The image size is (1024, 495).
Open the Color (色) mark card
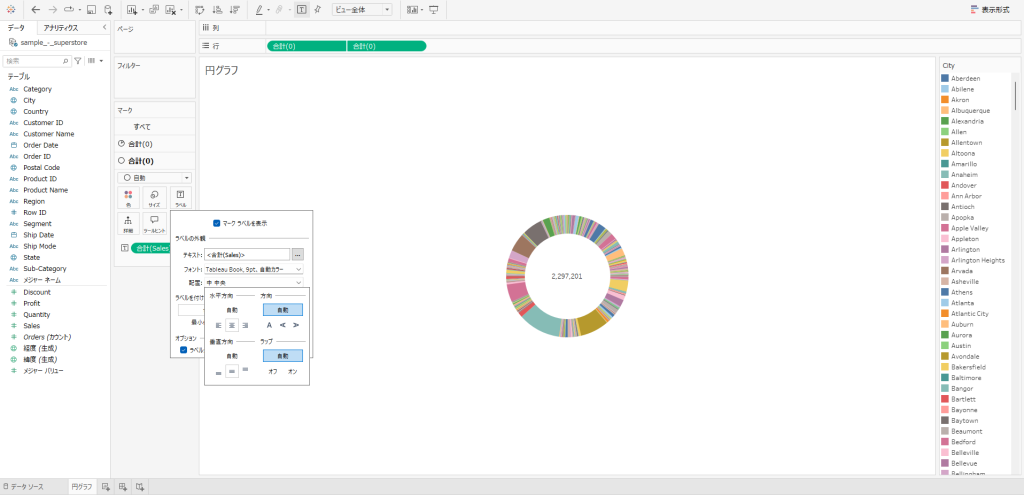point(128,197)
